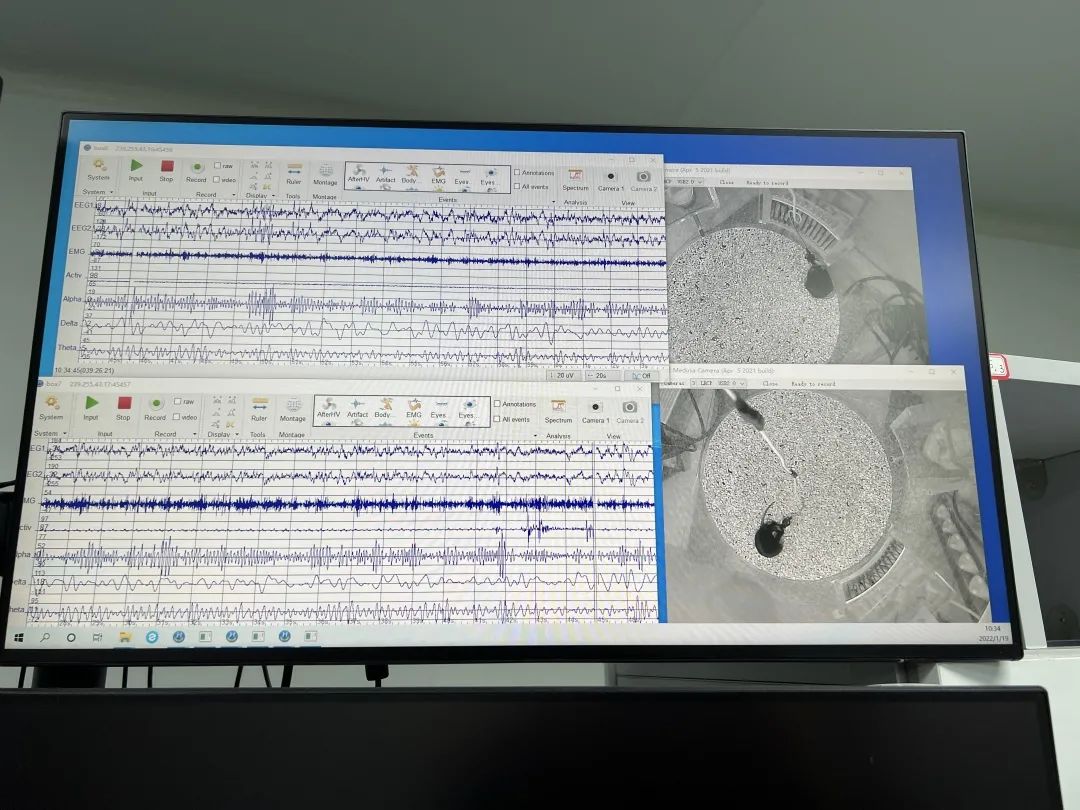Image resolution: width=1080 pixels, height=810 pixels.
Task: Expand Events group arrow in upper window
Action: 553,201
